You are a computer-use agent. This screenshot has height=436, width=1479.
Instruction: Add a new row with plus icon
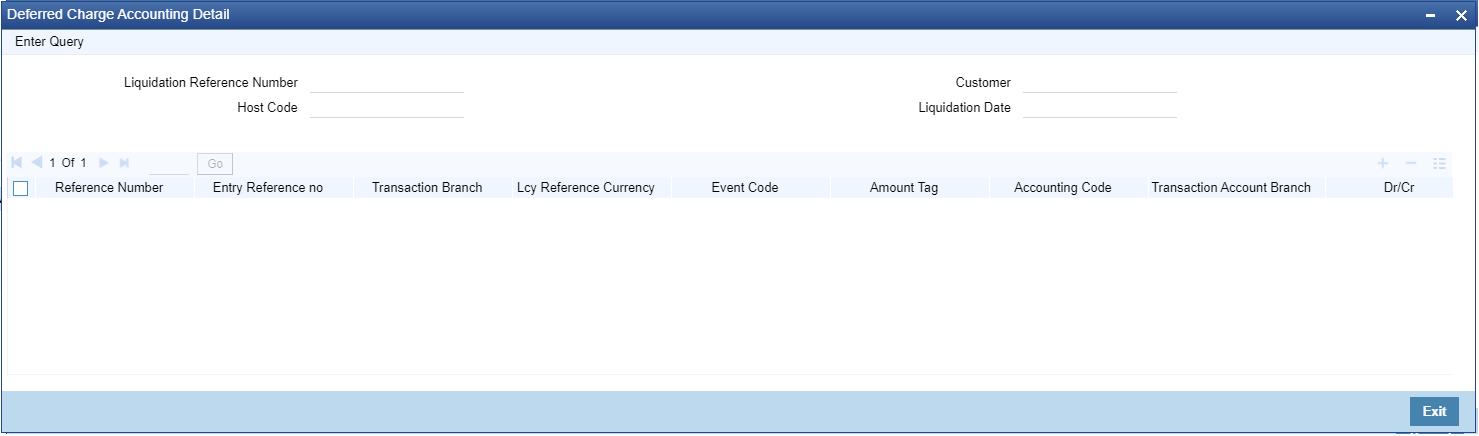tap(1383, 163)
